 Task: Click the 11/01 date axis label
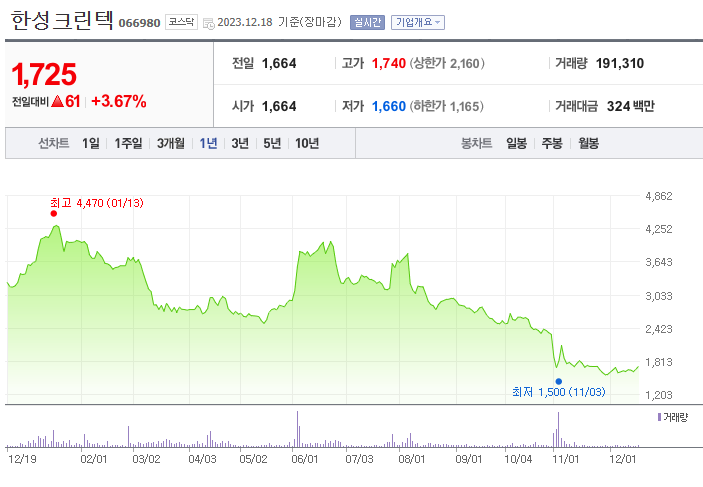(566, 459)
